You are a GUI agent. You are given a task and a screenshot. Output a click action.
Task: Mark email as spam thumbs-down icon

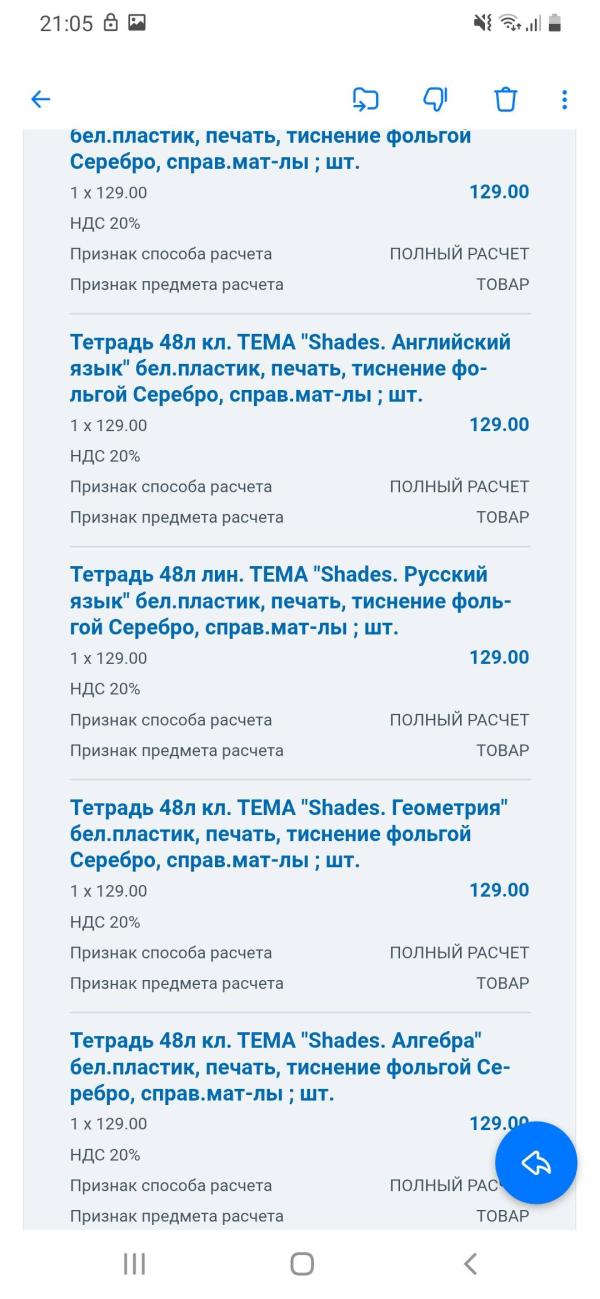(x=435, y=99)
